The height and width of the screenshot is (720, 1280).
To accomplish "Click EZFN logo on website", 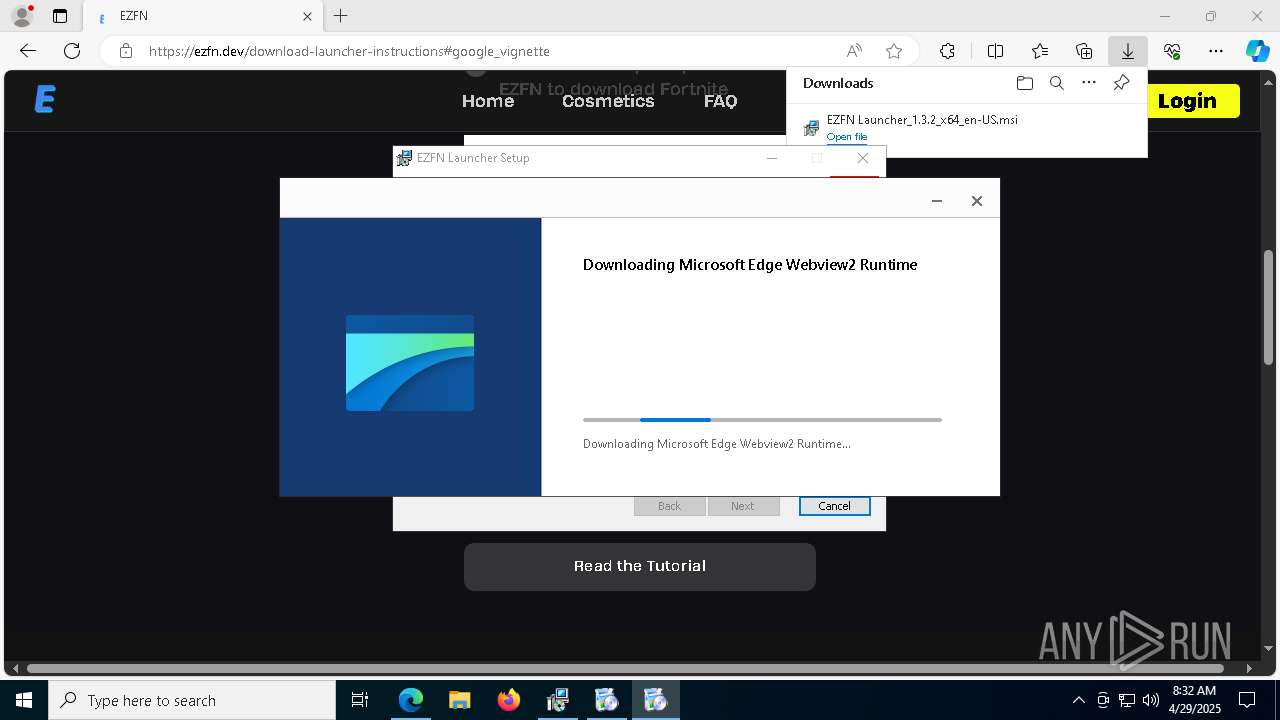I will click(x=45, y=100).
